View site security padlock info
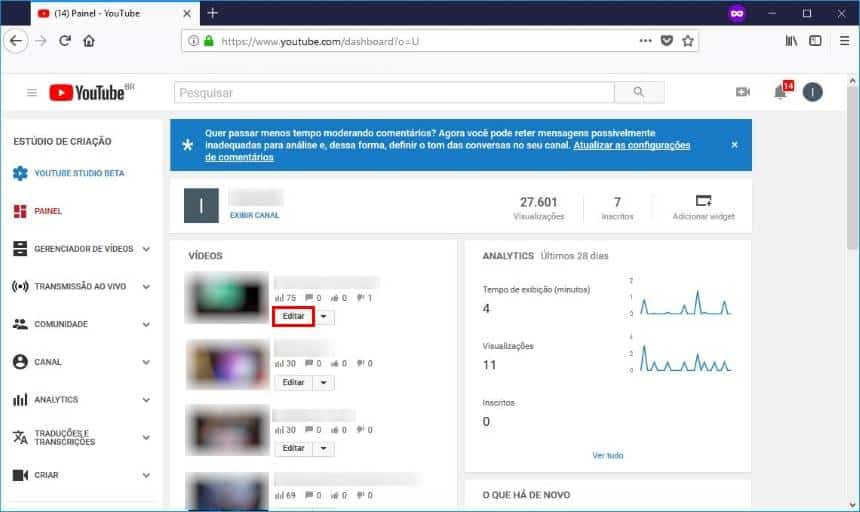This screenshot has width=860, height=512. [x=208, y=41]
